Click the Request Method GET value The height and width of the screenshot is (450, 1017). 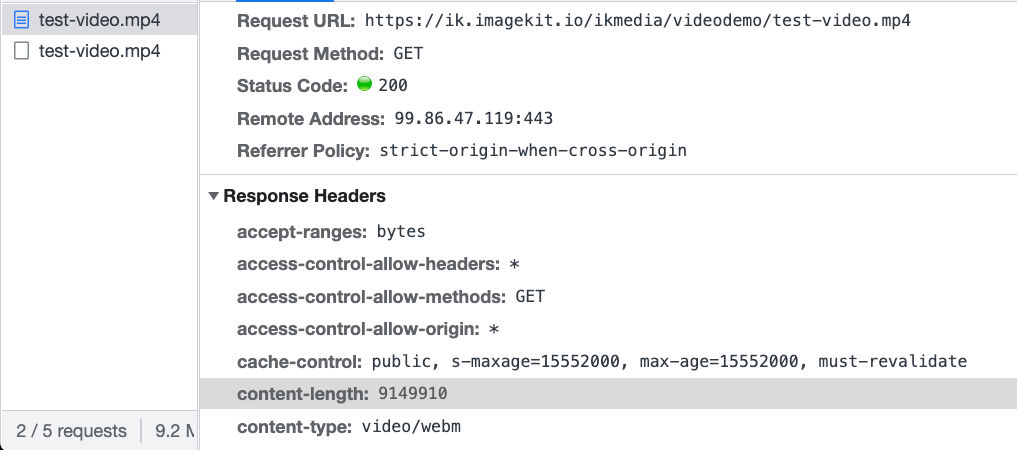click(409, 53)
